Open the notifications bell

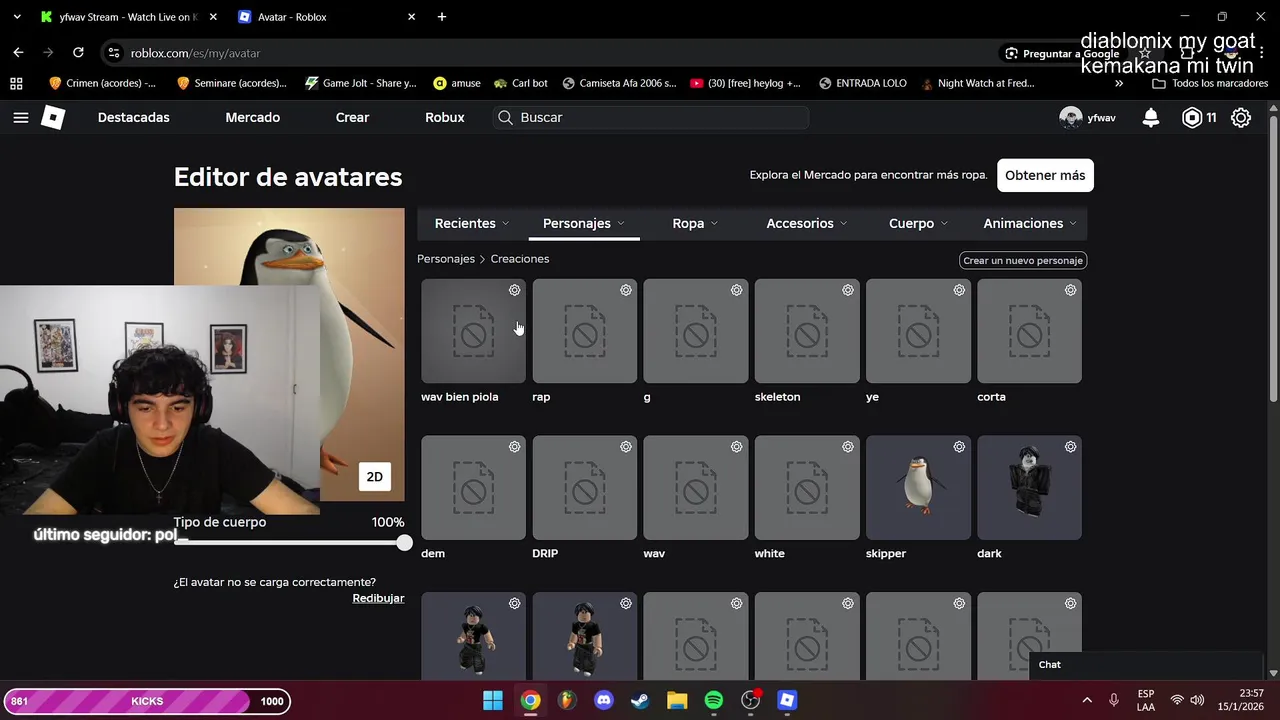(1151, 118)
